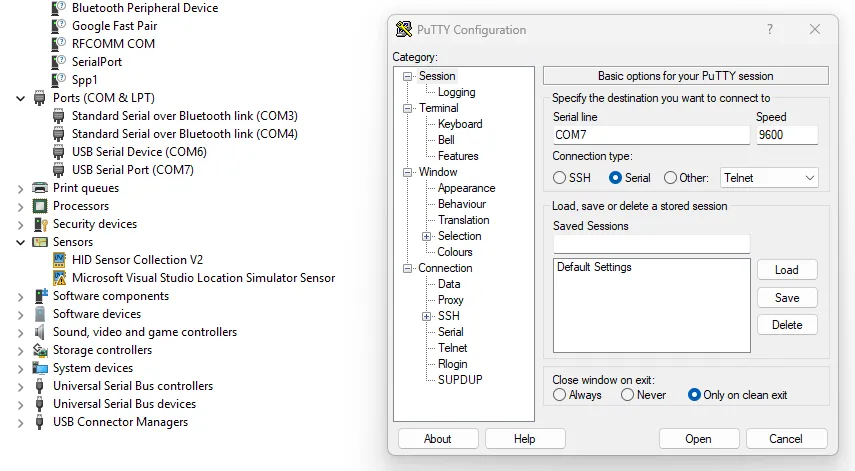The width and height of the screenshot is (855, 471).
Task: Click the Processors chip icon
Action: coord(40,206)
